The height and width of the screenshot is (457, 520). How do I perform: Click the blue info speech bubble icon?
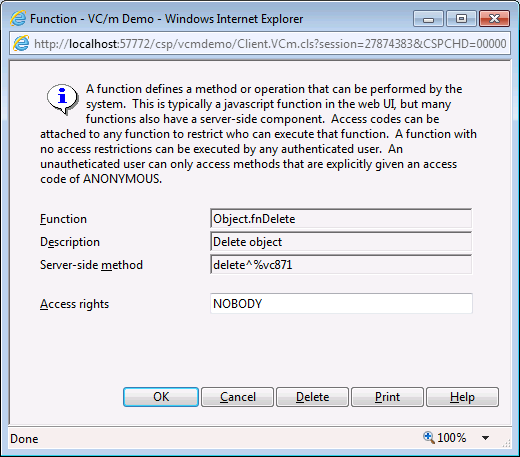point(62,99)
